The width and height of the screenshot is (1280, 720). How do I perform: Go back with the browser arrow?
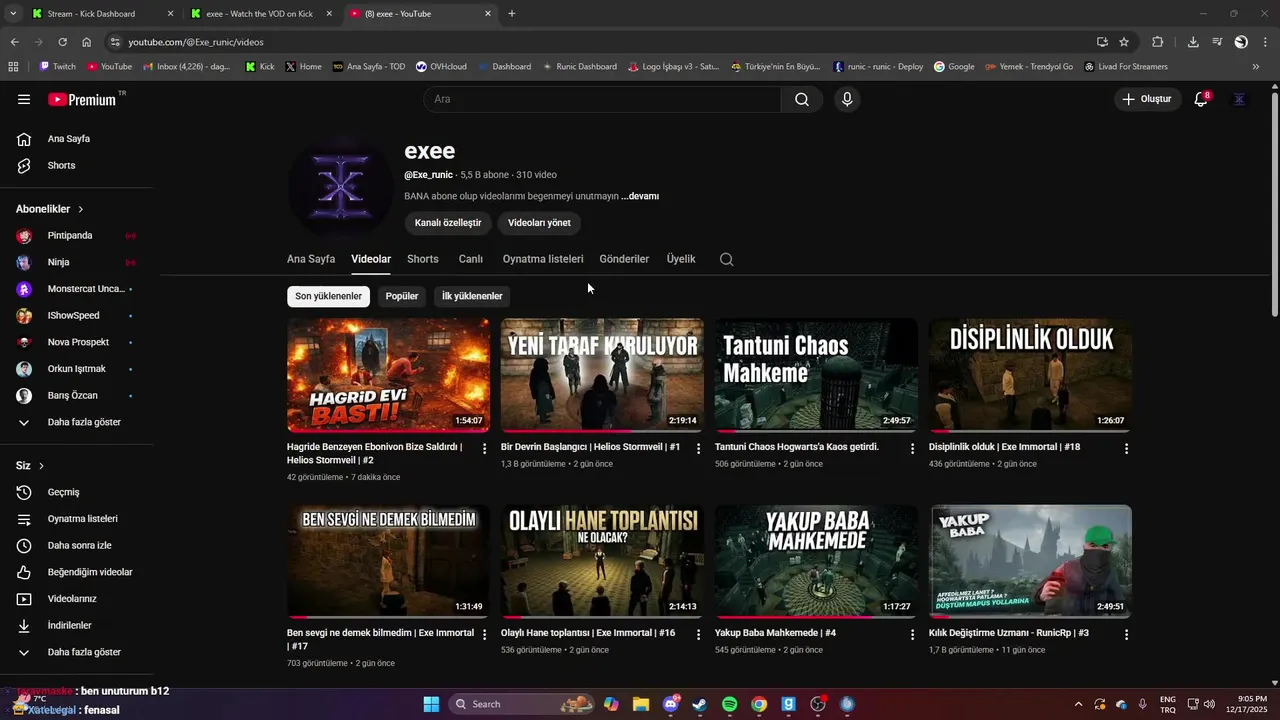(x=14, y=42)
